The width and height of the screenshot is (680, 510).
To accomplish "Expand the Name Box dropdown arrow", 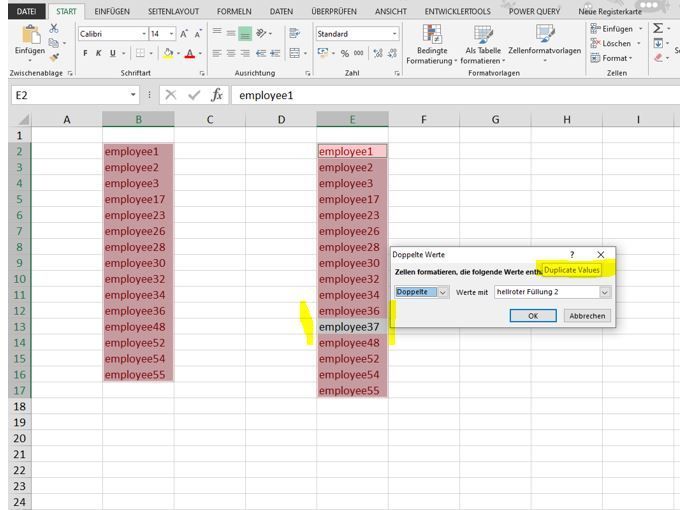I will click(133, 95).
